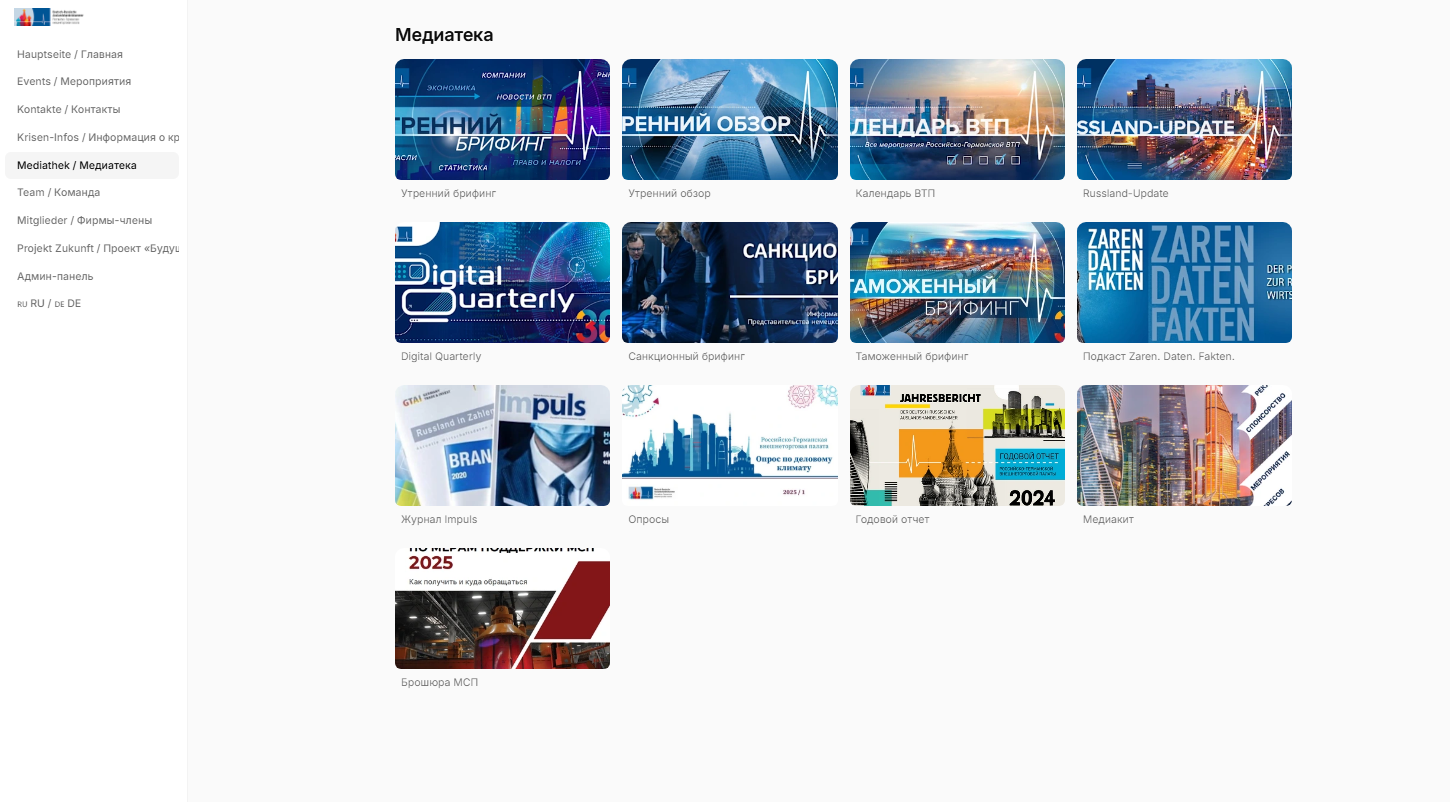
Task: Open Таможенный брифинг thumbnail
Action: pos(957,283)
